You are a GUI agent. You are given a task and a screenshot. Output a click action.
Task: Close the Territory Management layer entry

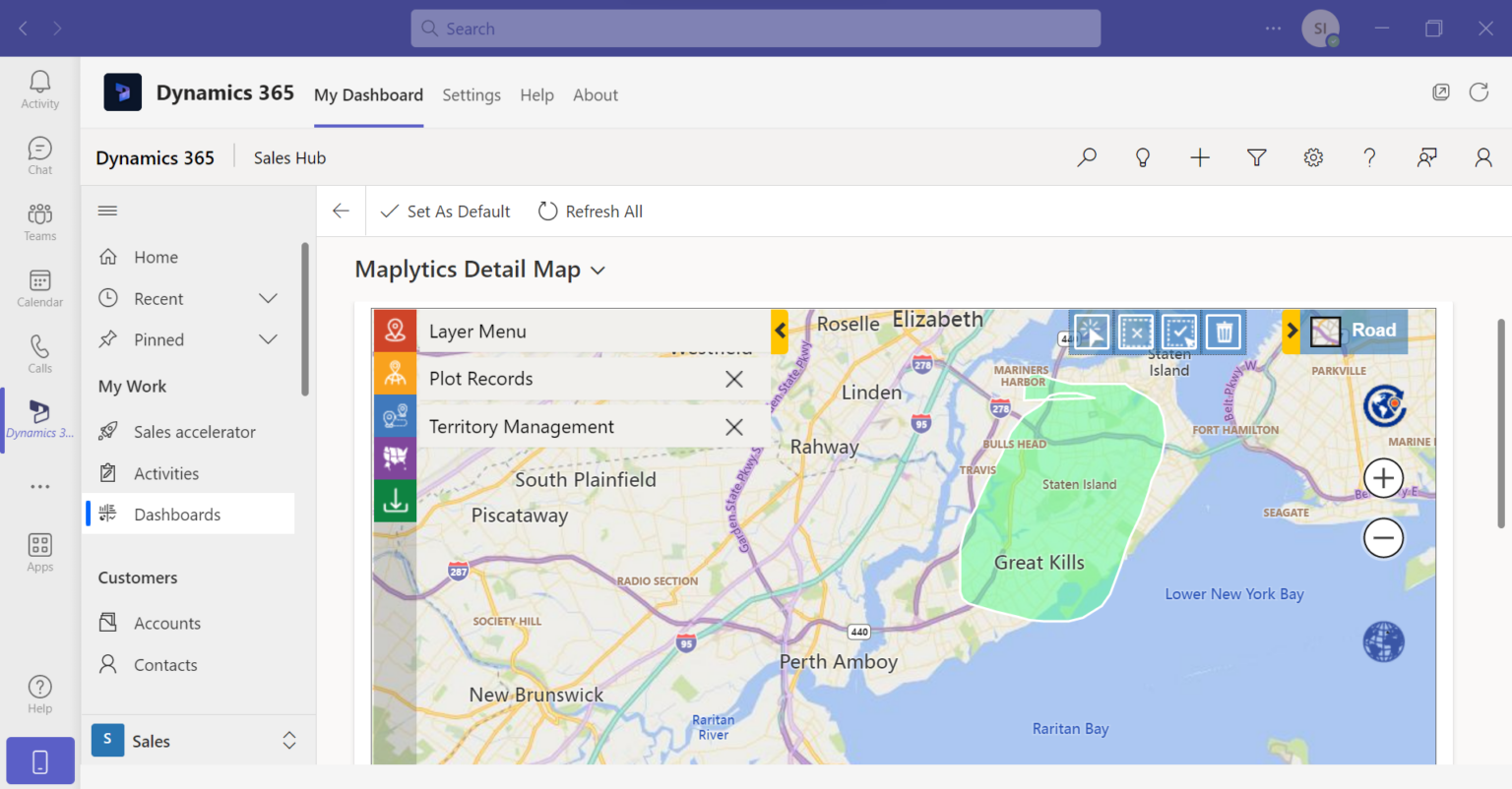(x=733, y=427)
